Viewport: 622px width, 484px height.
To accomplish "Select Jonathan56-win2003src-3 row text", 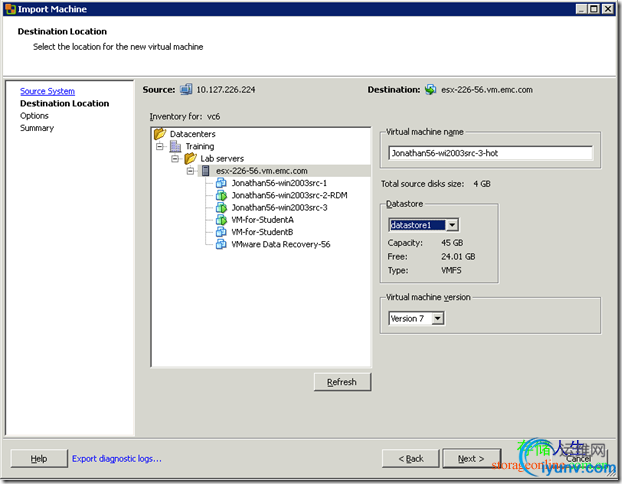I will pos(280,208).
